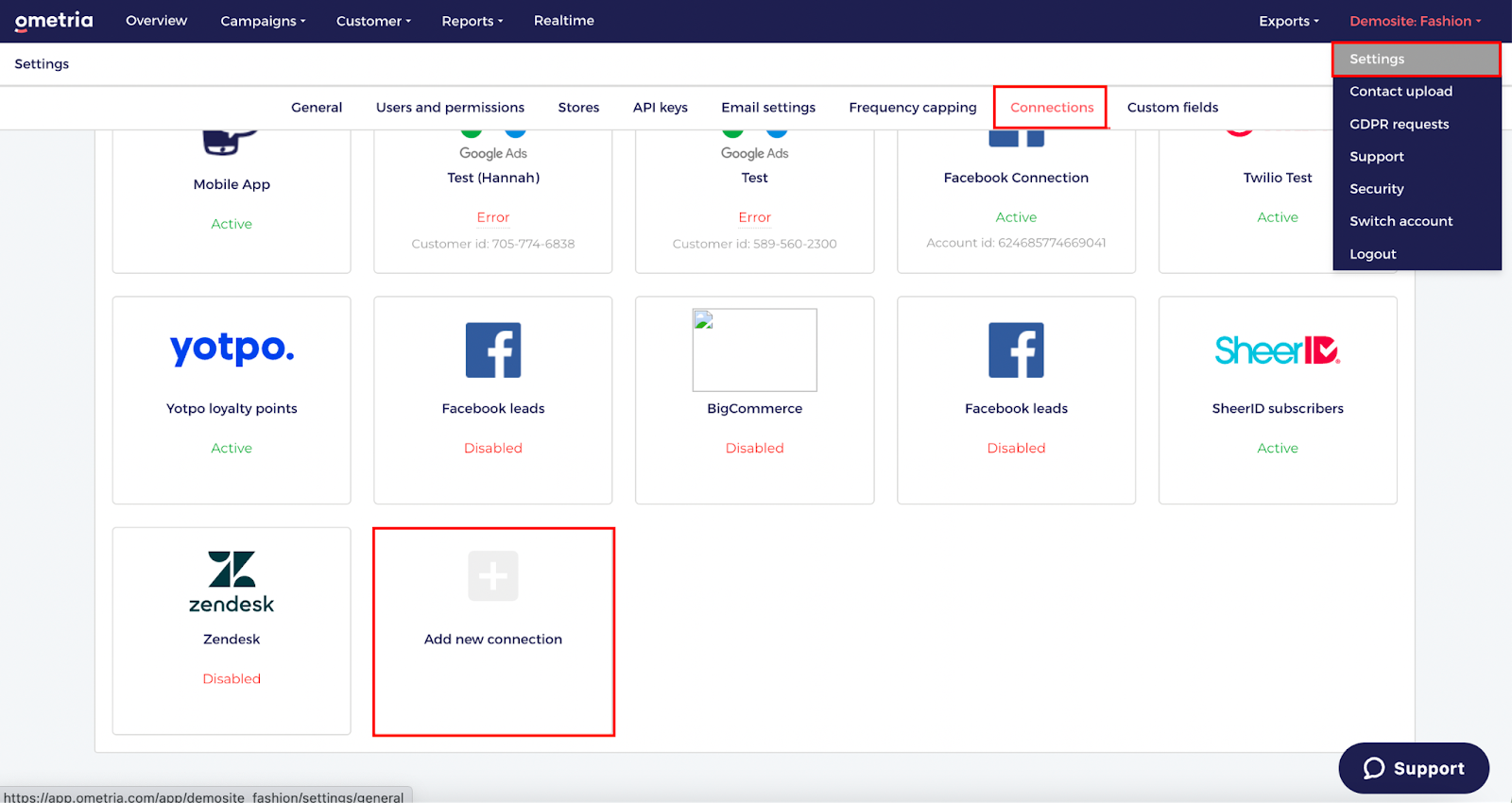Click the plus icon to add connection
The height and width of the screenshot is (803, 1512).
pos(493,575)
